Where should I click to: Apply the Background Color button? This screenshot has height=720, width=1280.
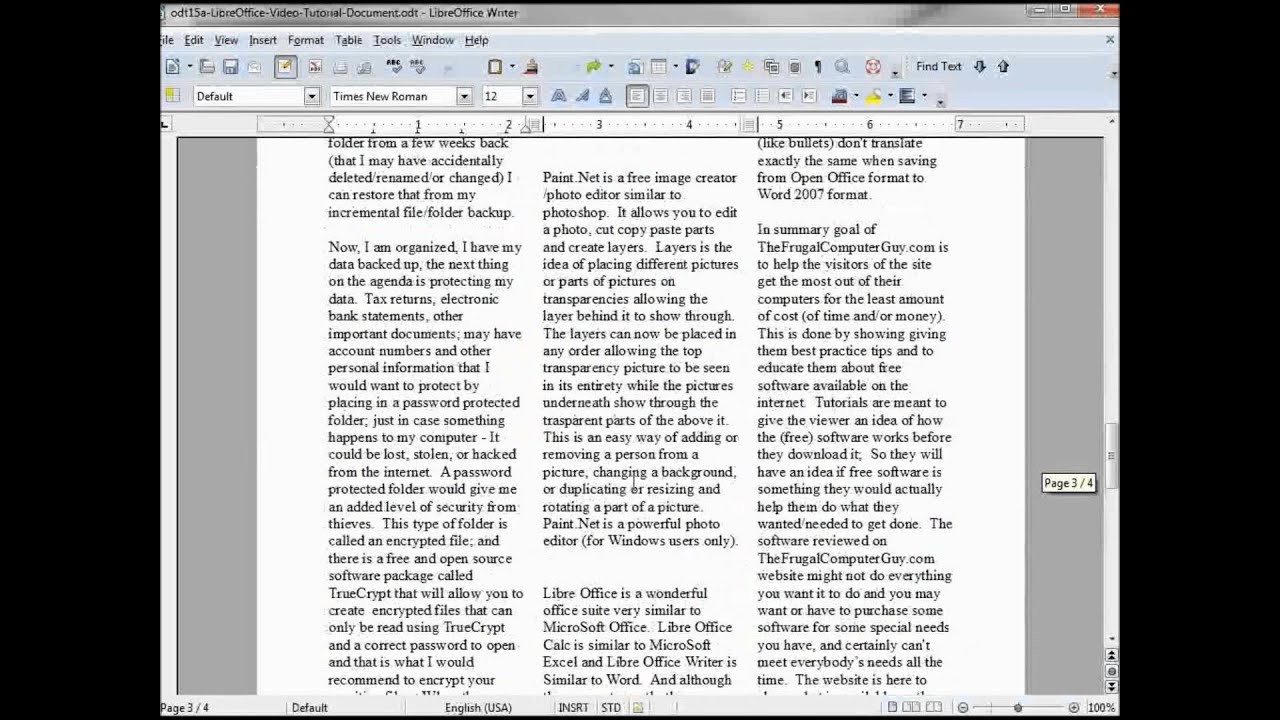point(907,96)
